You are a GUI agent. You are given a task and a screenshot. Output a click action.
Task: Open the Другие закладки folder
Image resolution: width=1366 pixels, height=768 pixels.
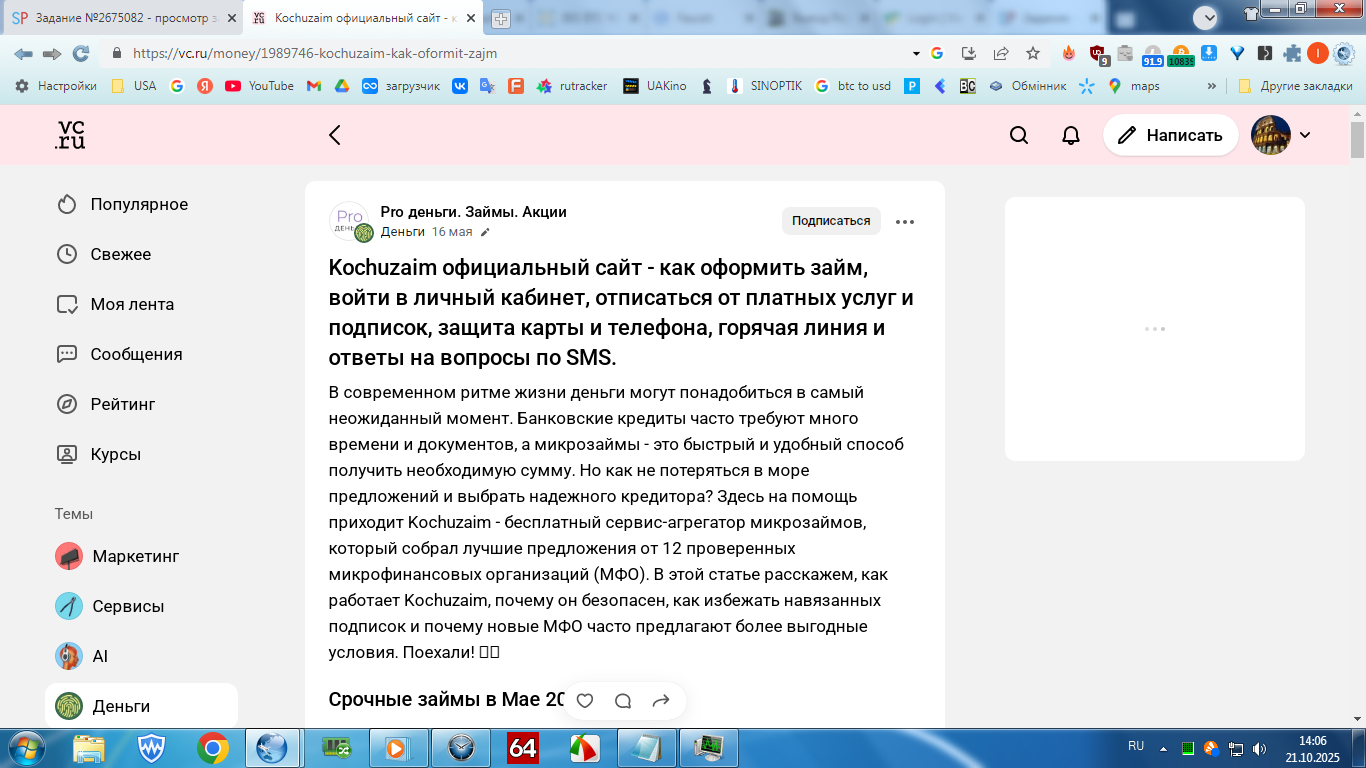coord(1295,86)
